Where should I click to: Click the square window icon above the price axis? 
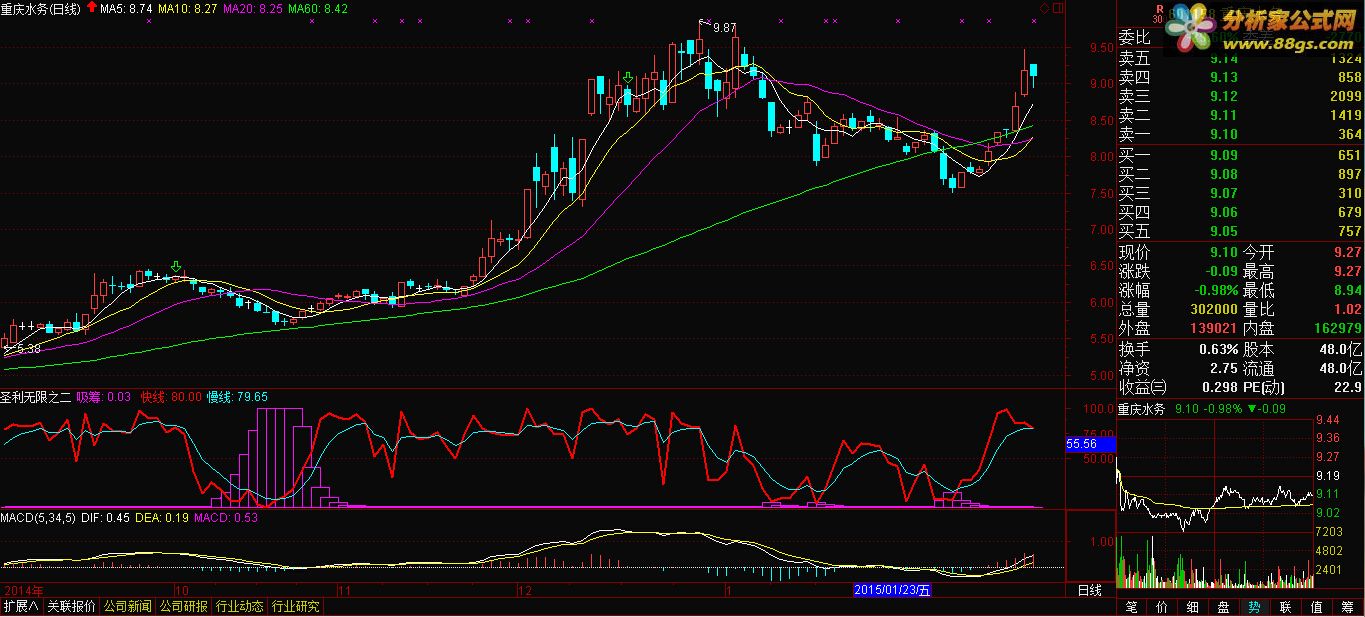[1058, 8]
